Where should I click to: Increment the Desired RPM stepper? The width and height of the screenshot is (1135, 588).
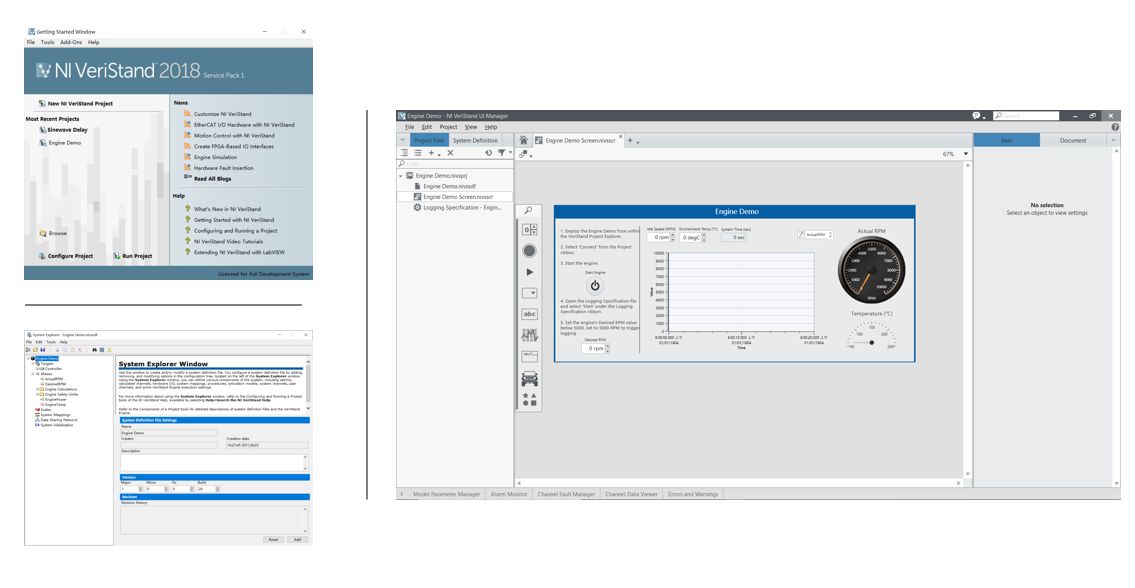coord(607,345)
